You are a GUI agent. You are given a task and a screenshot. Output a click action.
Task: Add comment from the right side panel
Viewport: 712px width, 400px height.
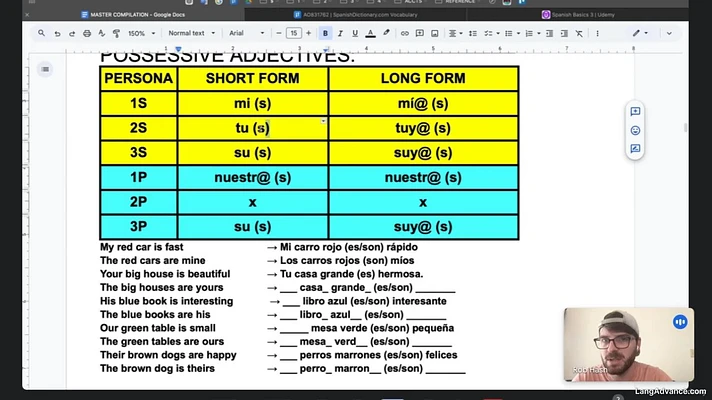(x=635, y=112)
